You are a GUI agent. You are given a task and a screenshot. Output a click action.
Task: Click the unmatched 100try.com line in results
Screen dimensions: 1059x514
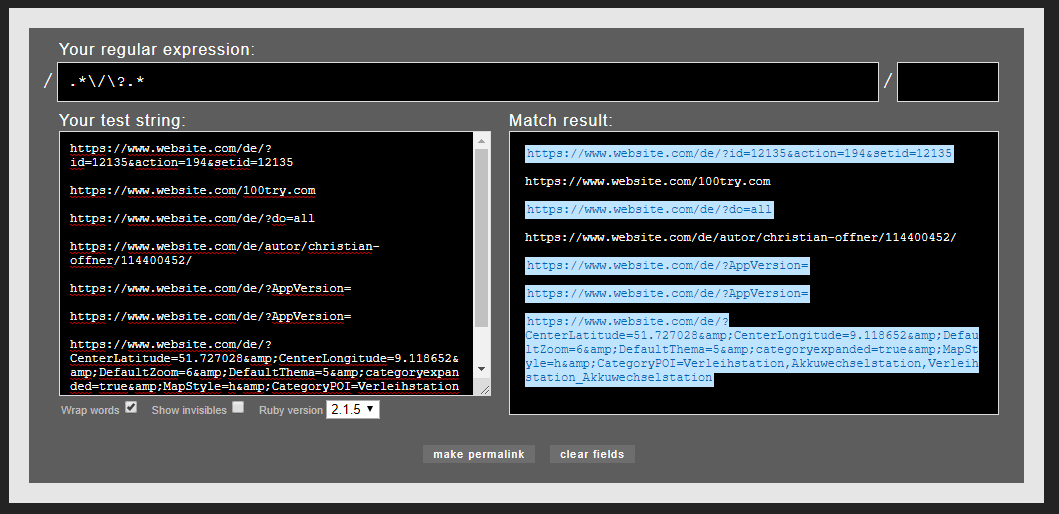click(x=647, y=182)
